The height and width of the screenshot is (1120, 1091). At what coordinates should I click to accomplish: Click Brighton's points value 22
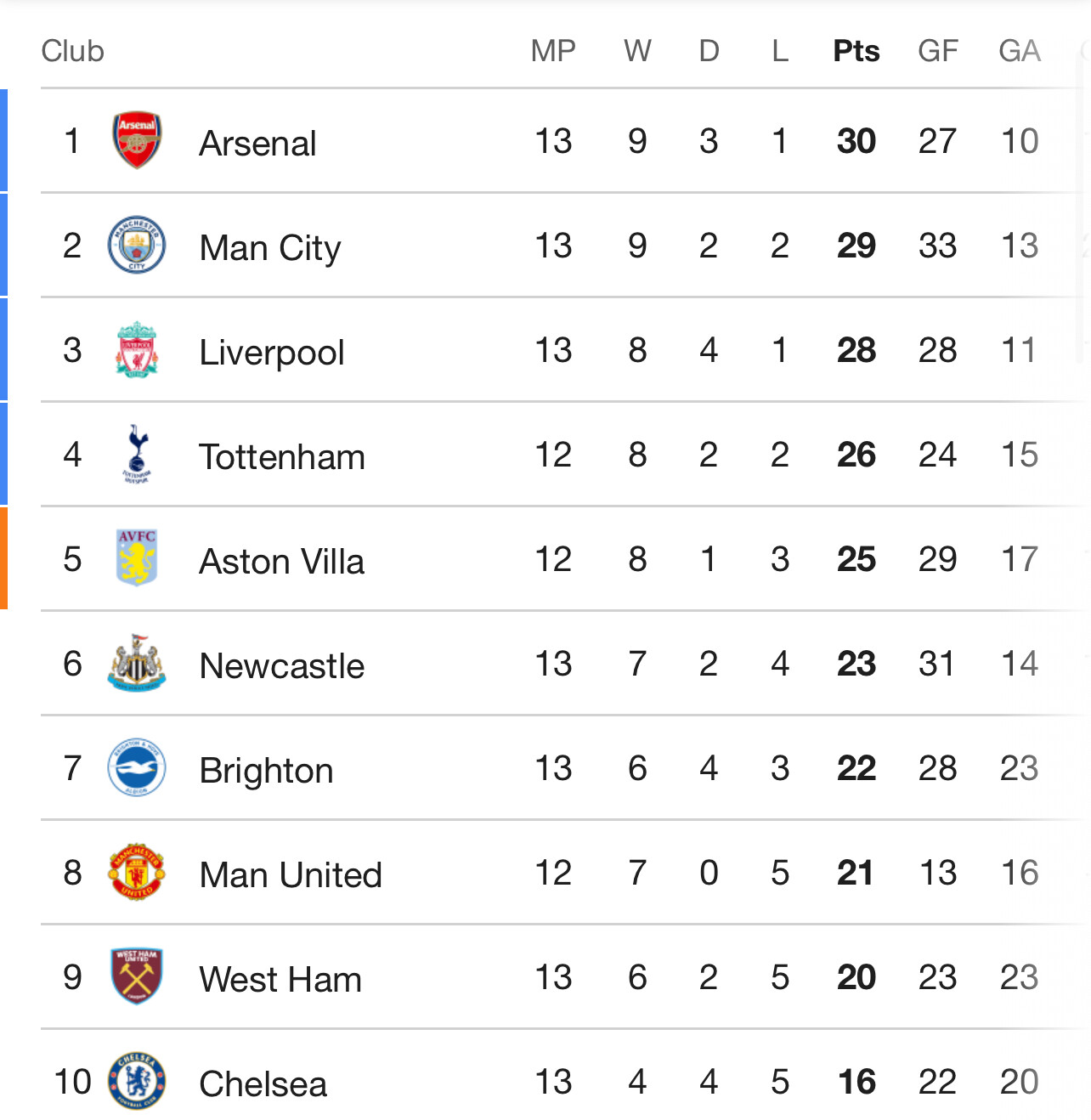(x=856, y=768)
